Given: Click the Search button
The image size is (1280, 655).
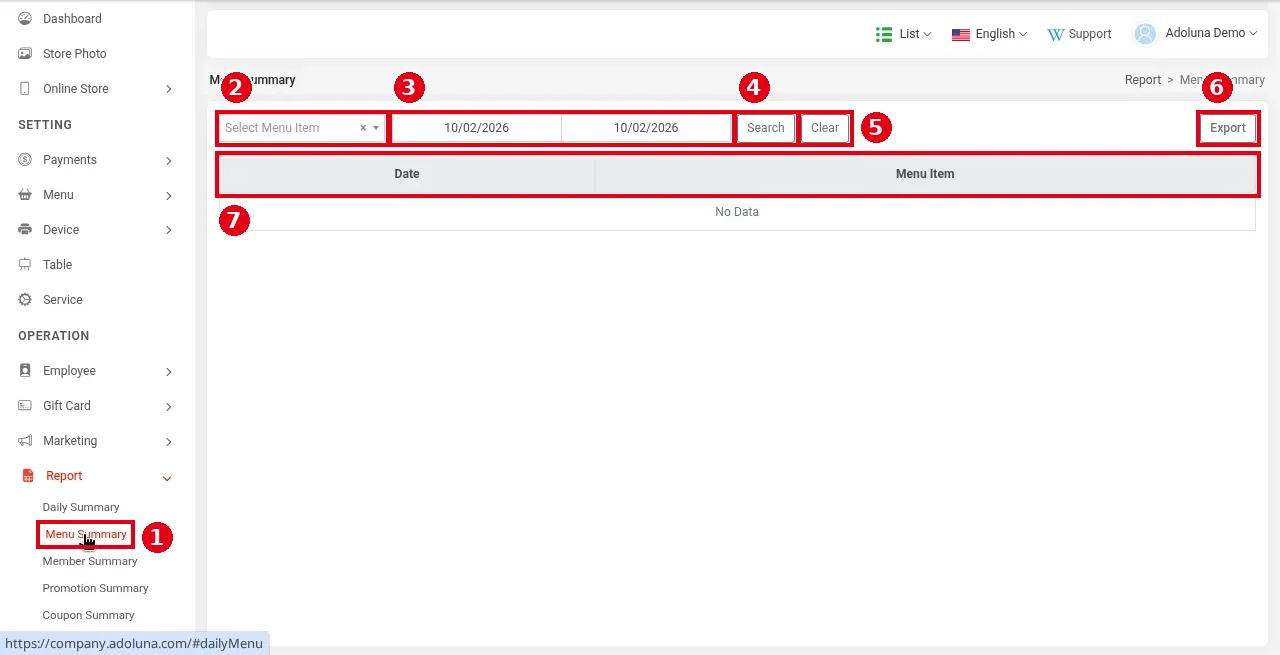Looking at the screenshot, I should tap(766, 128).
